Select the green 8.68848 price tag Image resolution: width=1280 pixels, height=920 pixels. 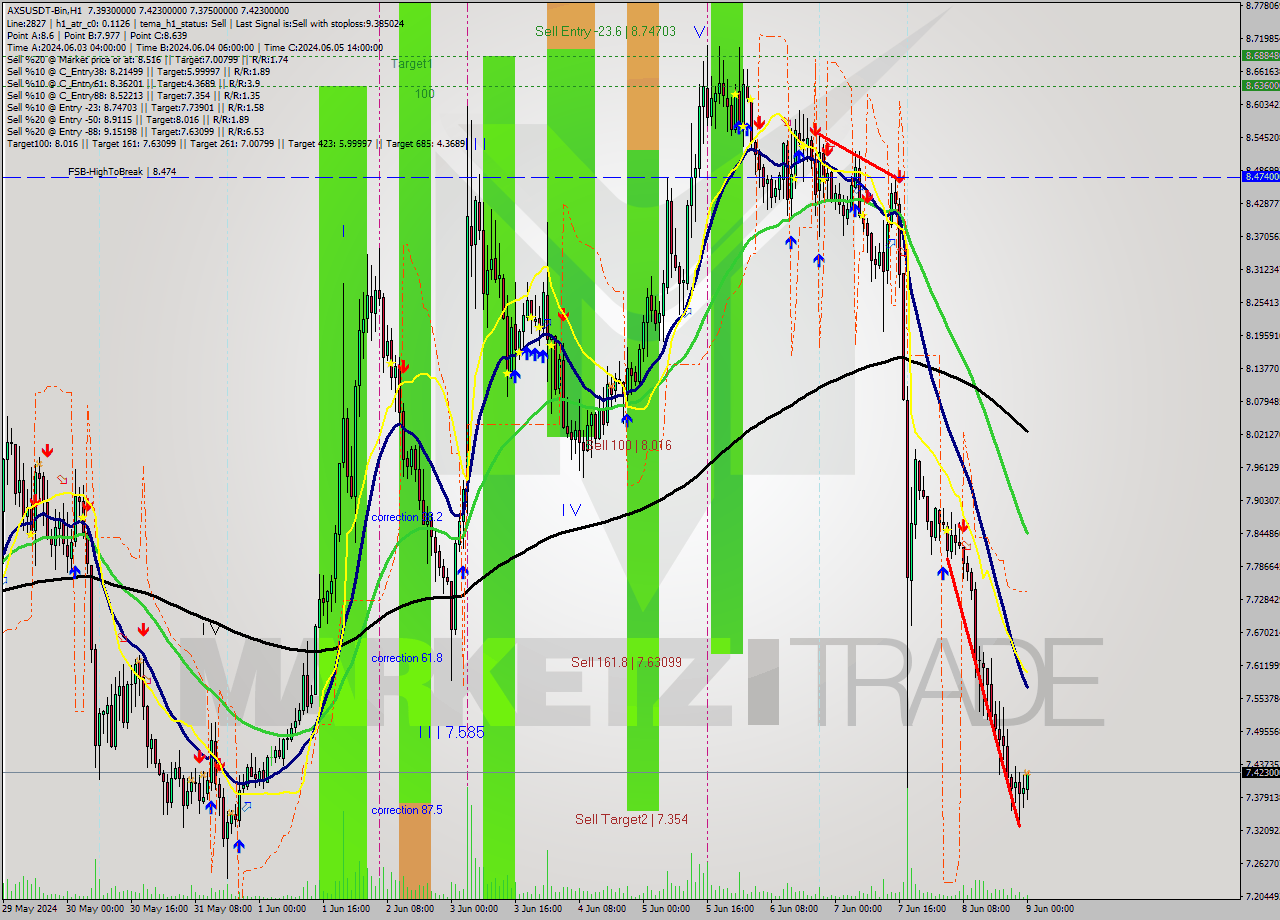(x=1260, y=55)
